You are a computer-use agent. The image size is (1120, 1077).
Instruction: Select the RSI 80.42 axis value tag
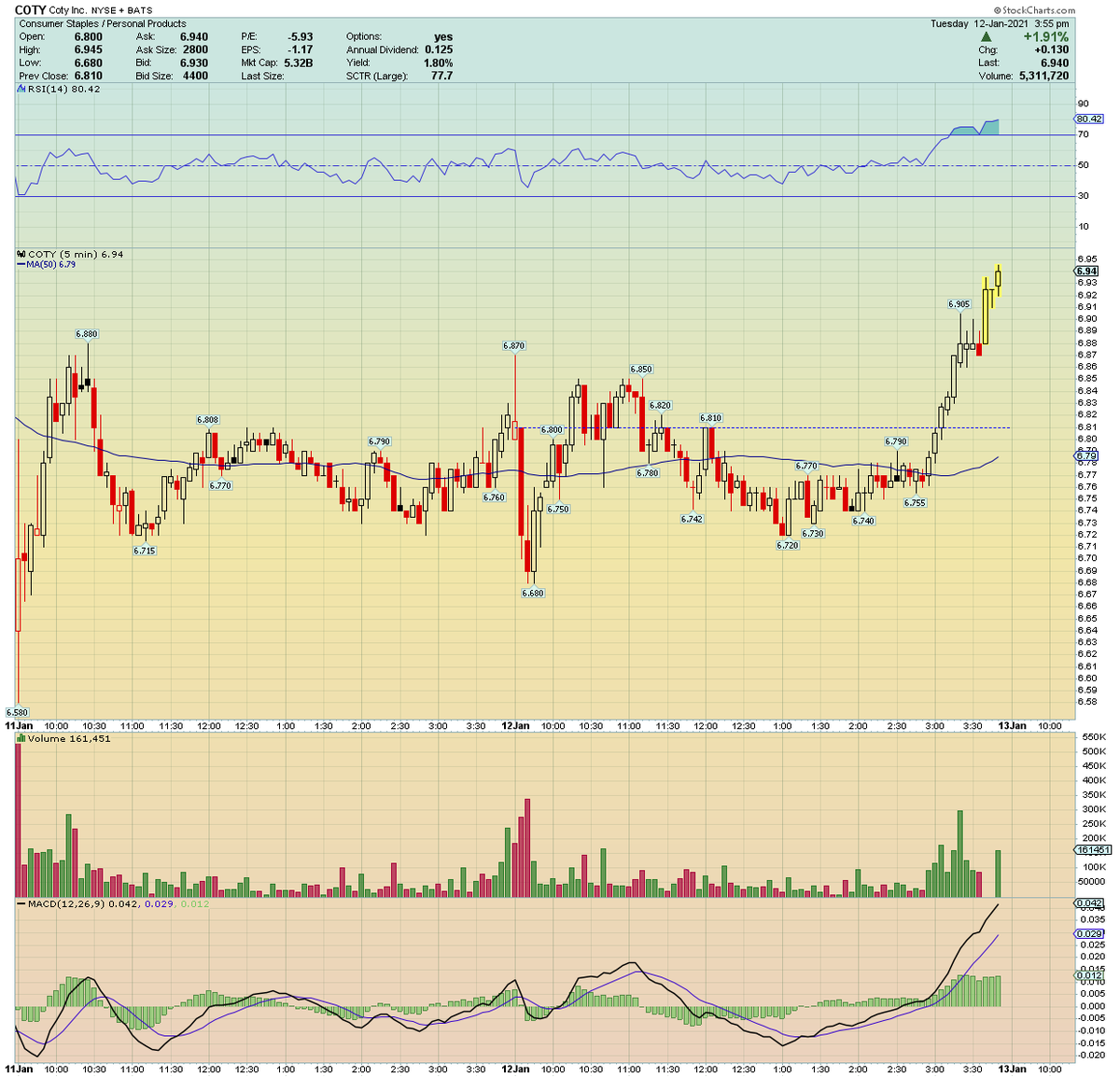click(x=1090, y=119)
